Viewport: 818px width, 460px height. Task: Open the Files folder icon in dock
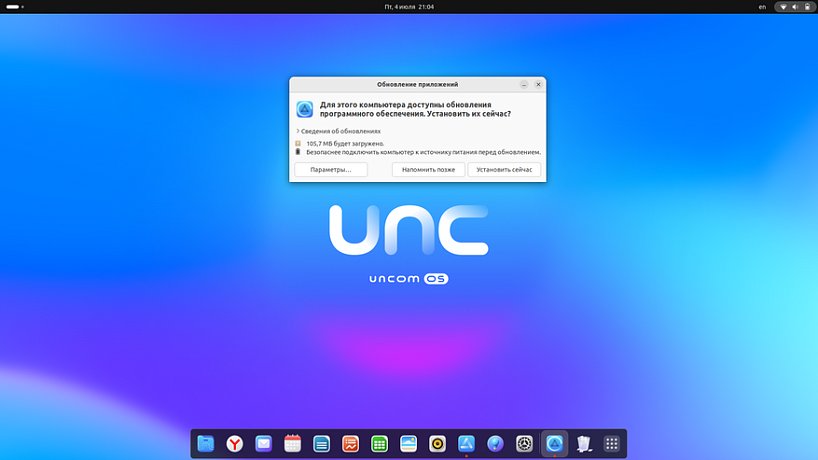coord(206,444)
